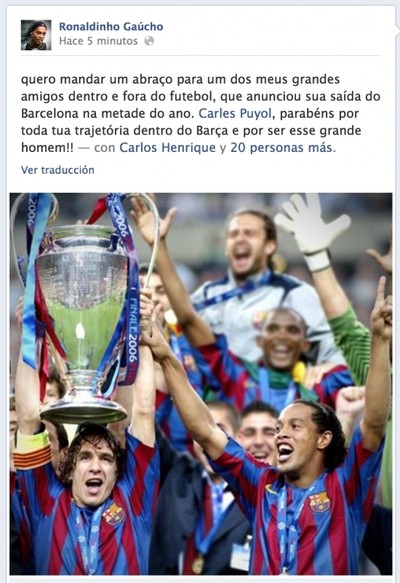Click the globe public audience icon
Image resolution: width=400 pixels, height=583 pixels.
coord(149,41)
